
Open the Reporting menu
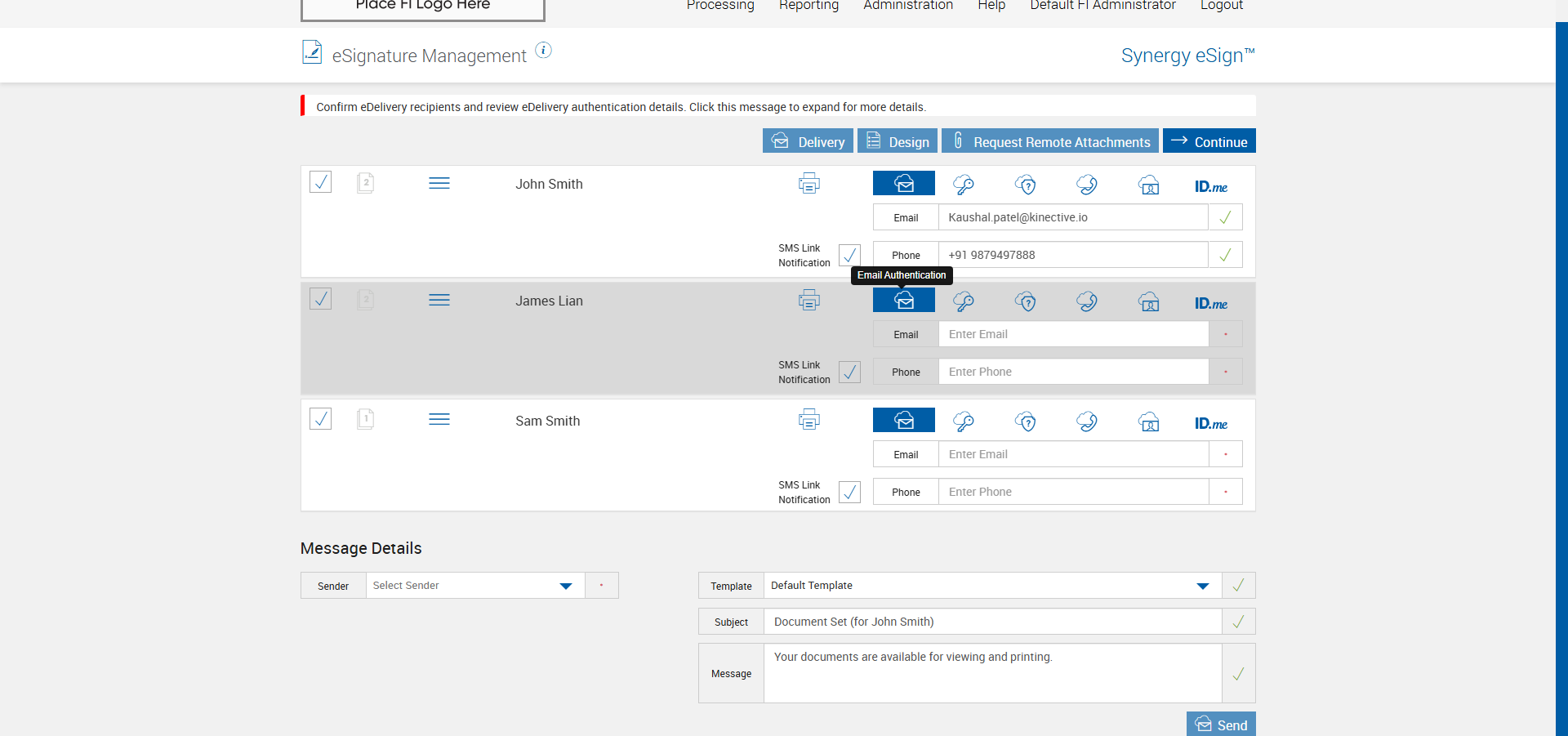pos(808,6)
